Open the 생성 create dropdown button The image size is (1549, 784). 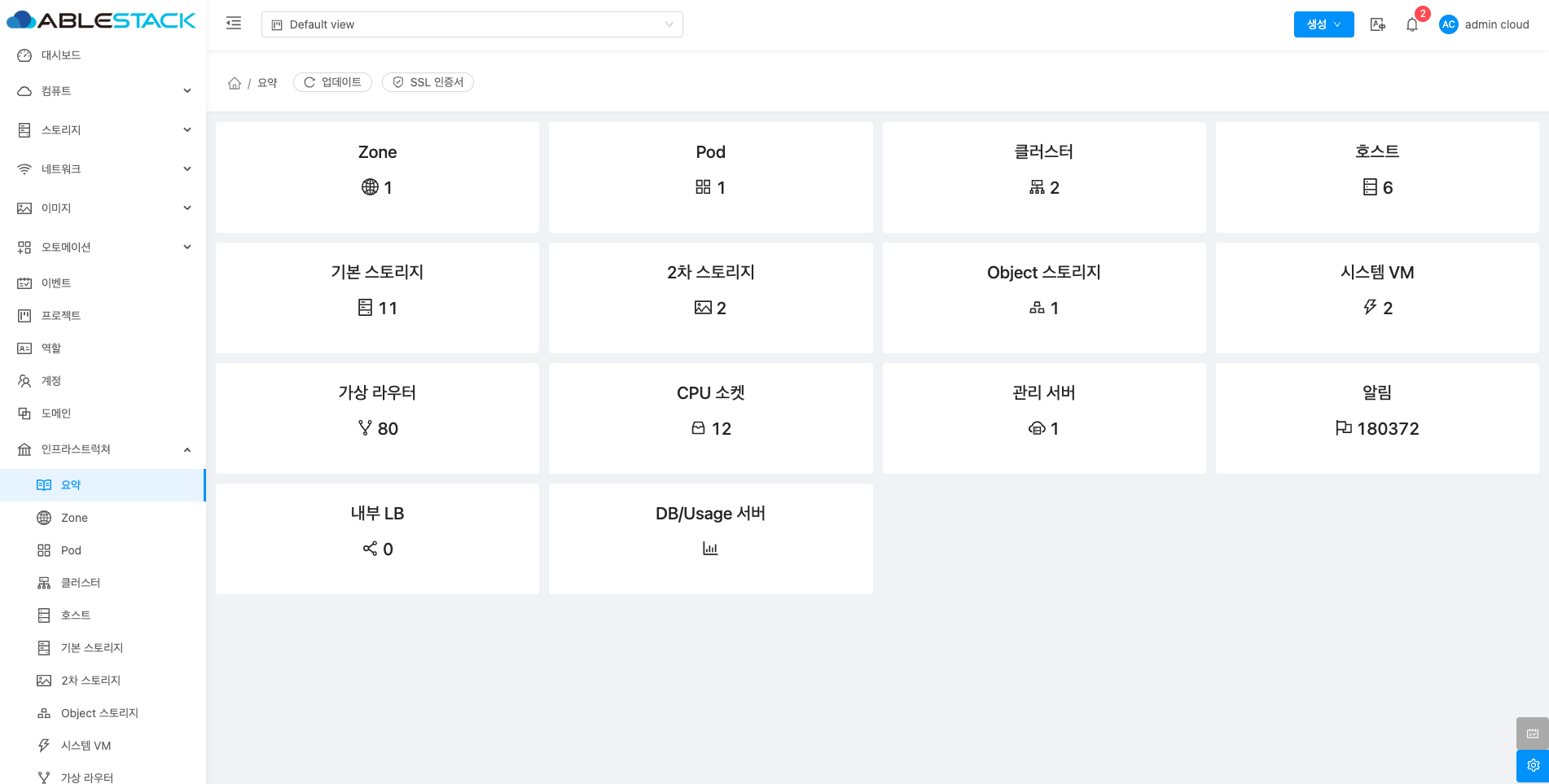(x=1323, y=24)
